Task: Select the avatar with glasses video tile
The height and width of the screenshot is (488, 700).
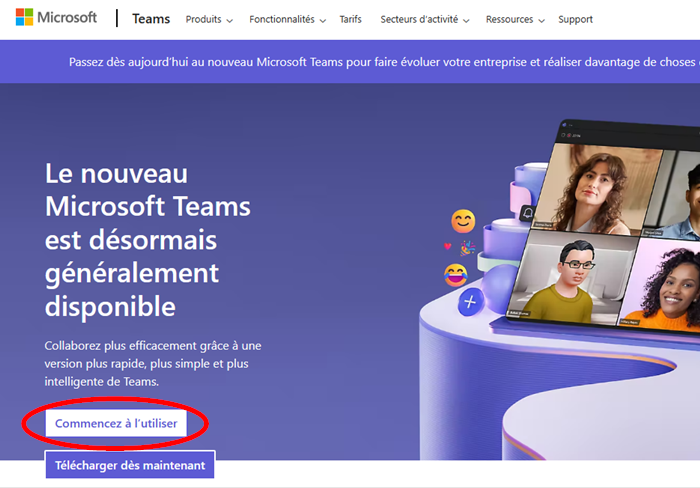Action: (573, 277)
